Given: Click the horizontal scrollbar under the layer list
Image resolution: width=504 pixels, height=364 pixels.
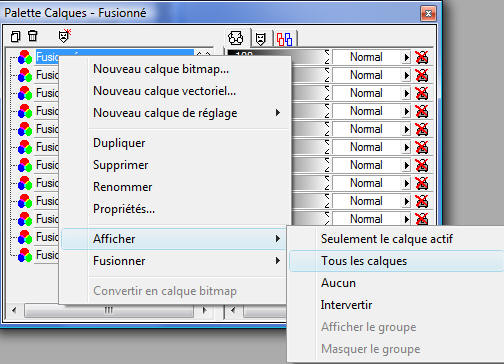Looking at the screenshot, I should [x=109, y=310].
